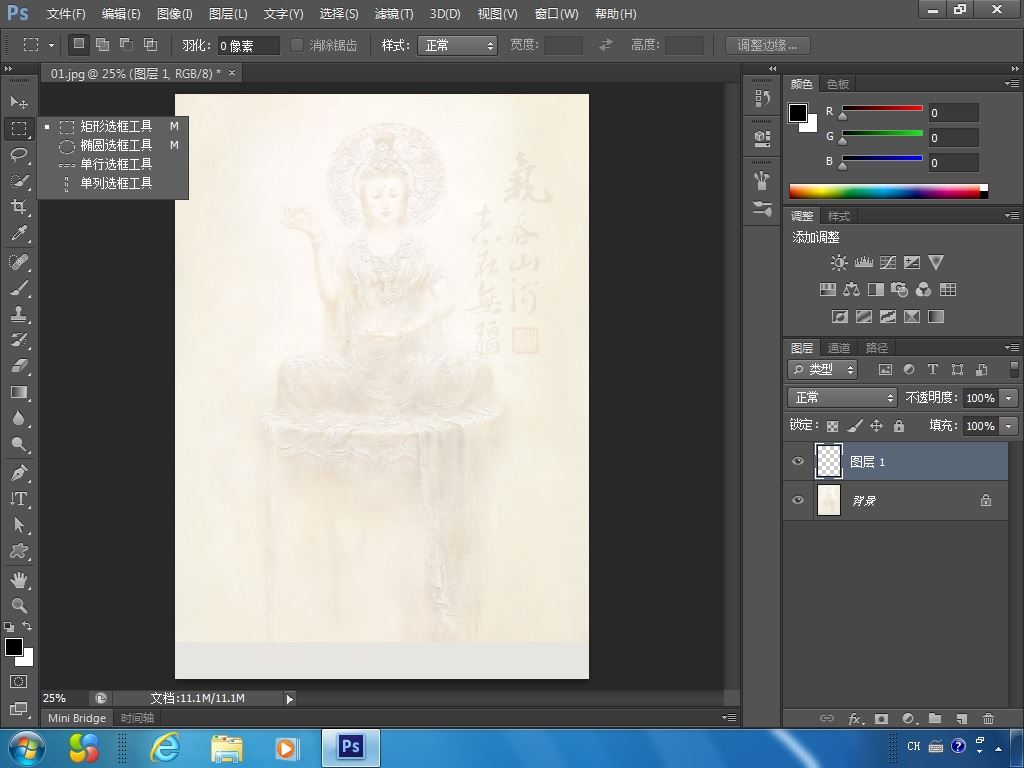Open the Mini Bridge tab
Screen dimensions: 1024x768
point(76,718)
